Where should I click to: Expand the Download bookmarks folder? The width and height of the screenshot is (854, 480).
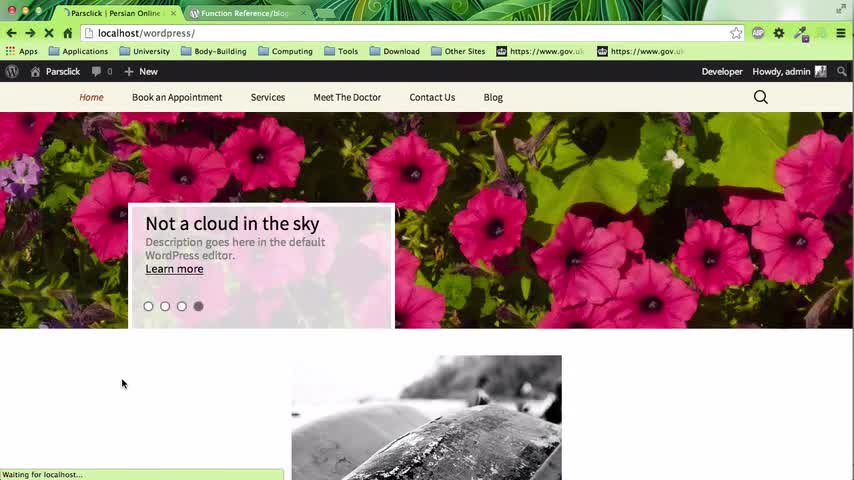[x=395, y=51]
